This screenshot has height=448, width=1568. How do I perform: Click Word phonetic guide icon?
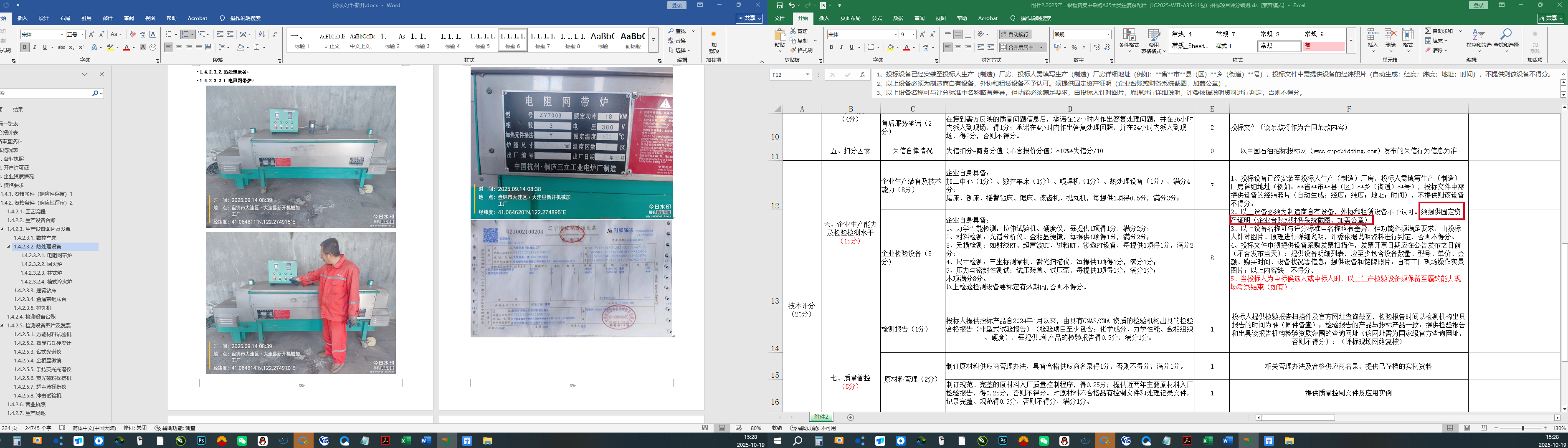[x=143, y=34]
